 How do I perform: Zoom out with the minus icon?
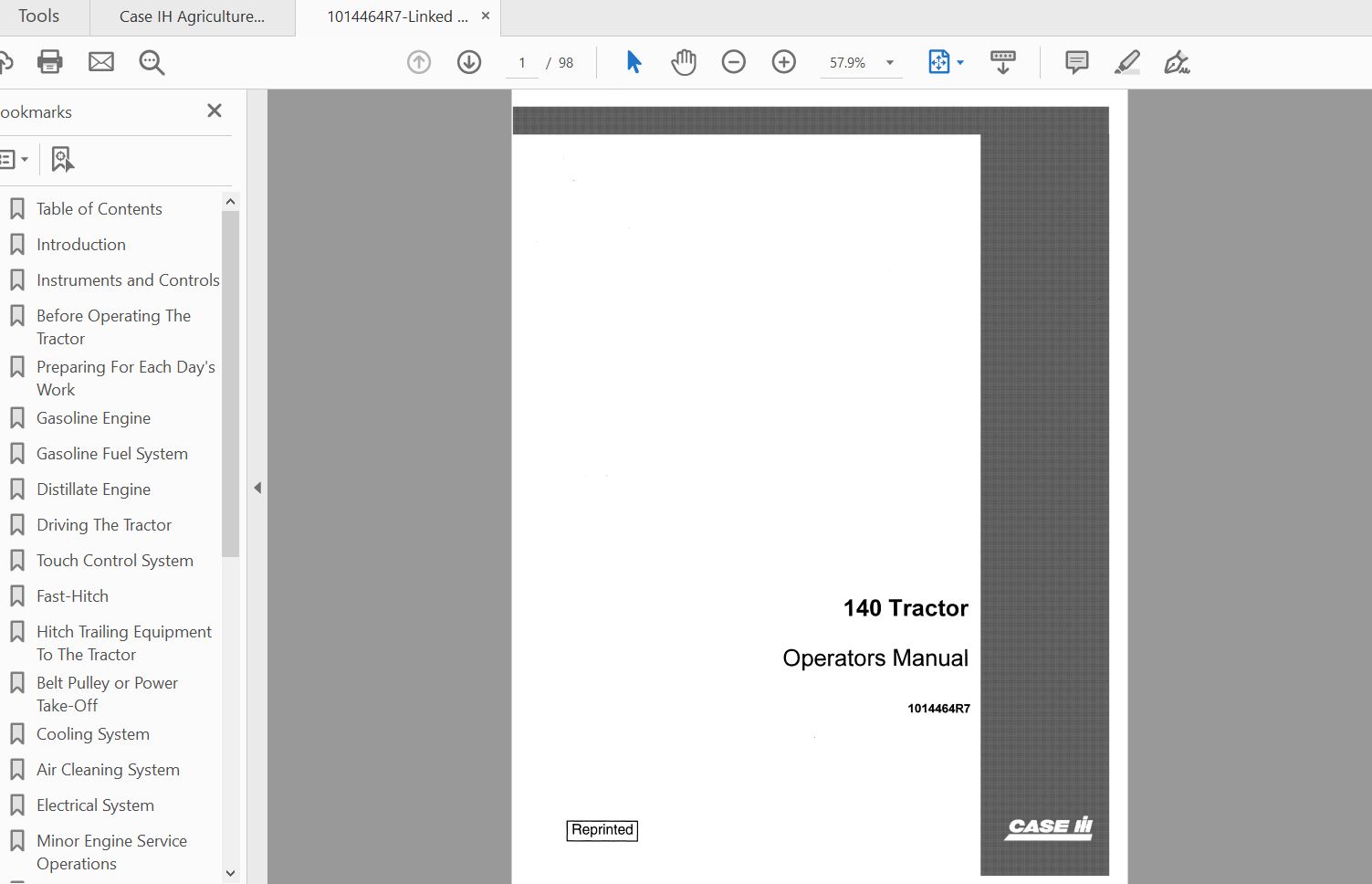(x=734, y=62)
